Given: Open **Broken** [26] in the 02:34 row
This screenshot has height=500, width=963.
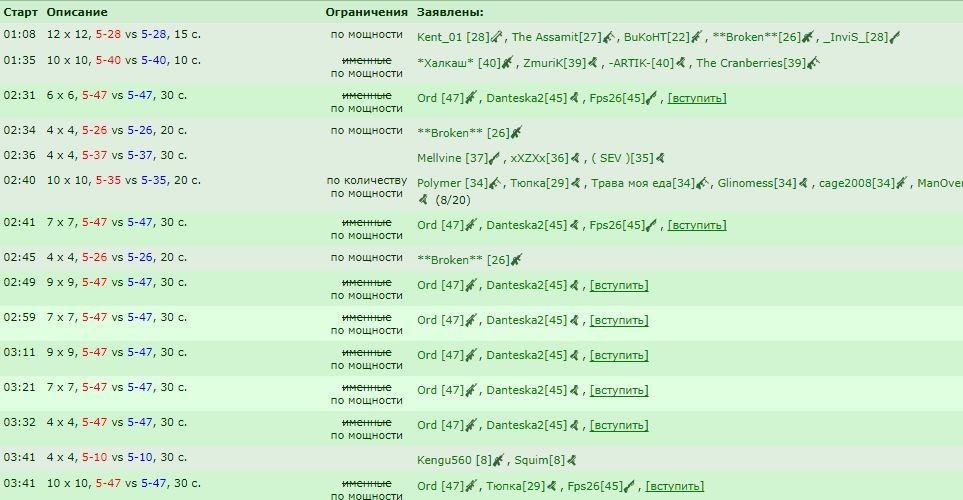Looking at the screenshot, I should [x=463, y=133].
